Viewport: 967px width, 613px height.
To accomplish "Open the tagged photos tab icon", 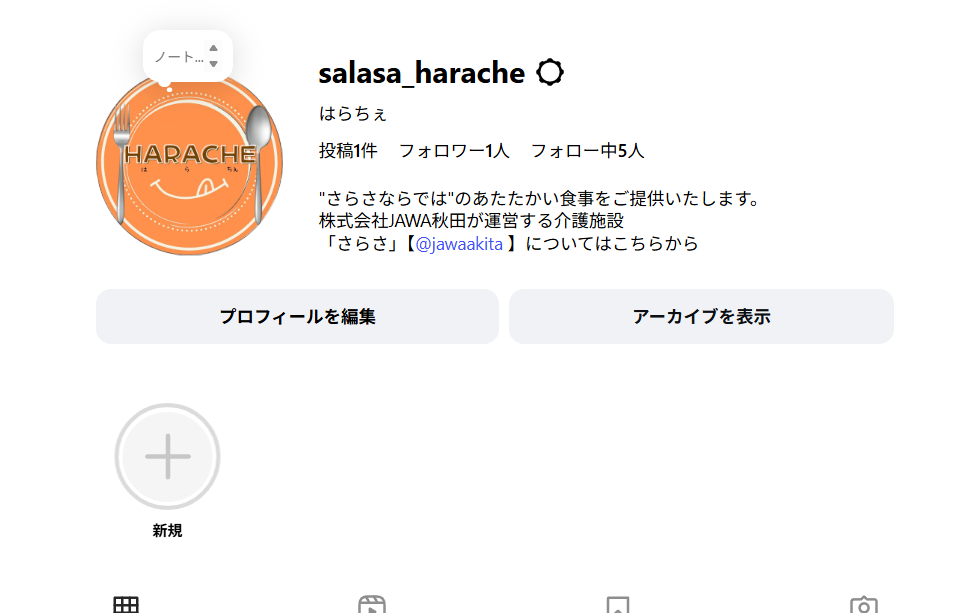I will point(863,604).
